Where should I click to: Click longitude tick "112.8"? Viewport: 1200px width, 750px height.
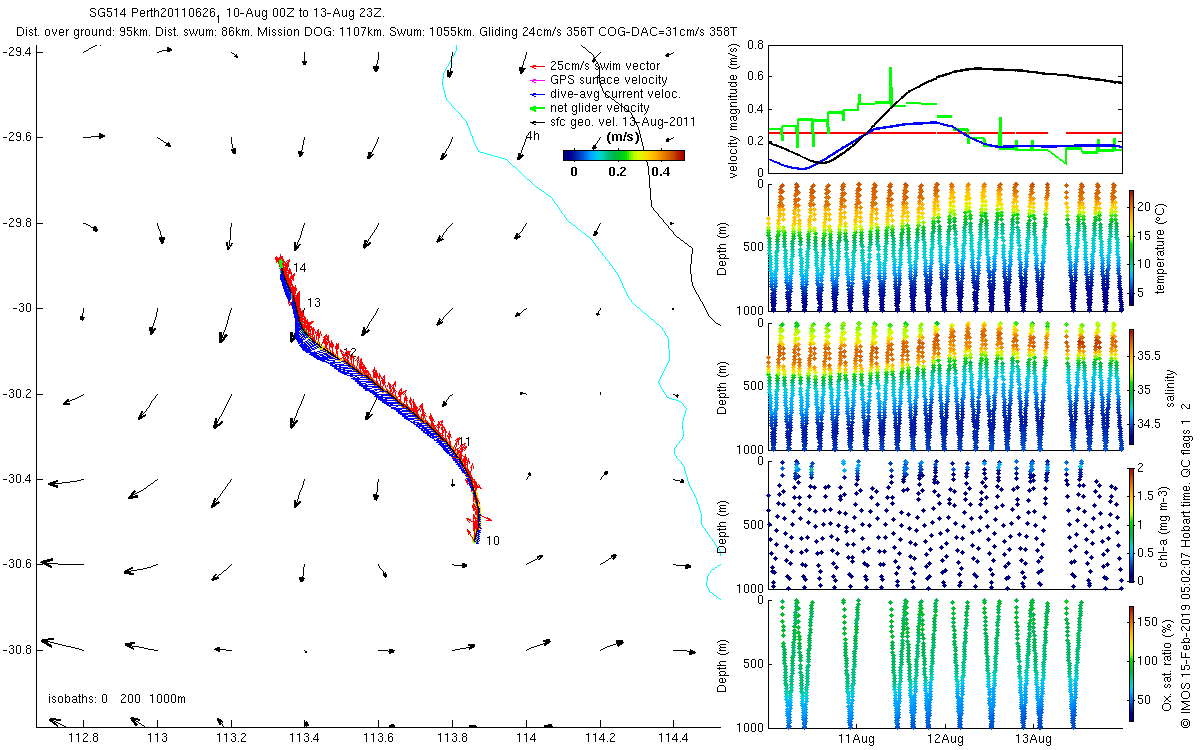click(x=83, y=738)
